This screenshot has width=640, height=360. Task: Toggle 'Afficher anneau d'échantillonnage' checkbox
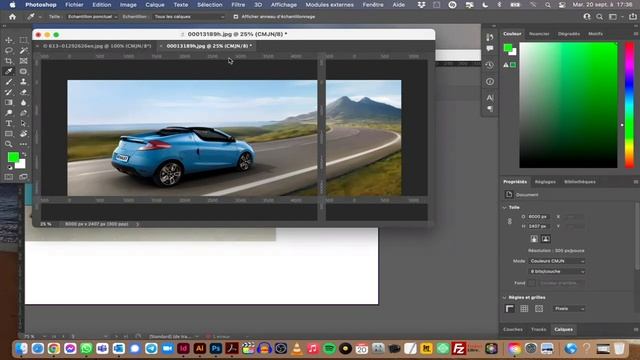[x=236, y=17]
